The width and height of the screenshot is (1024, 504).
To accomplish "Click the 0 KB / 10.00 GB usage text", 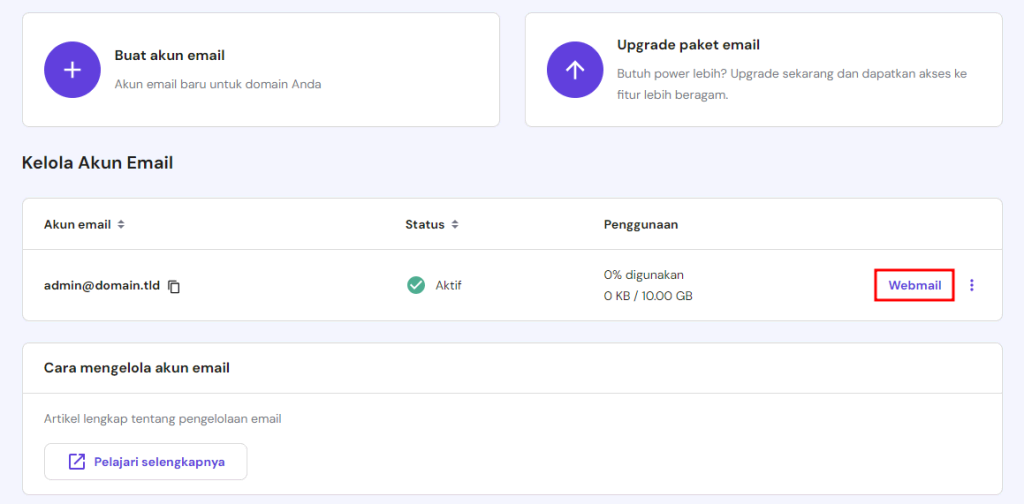I will (x=648, y=296).
